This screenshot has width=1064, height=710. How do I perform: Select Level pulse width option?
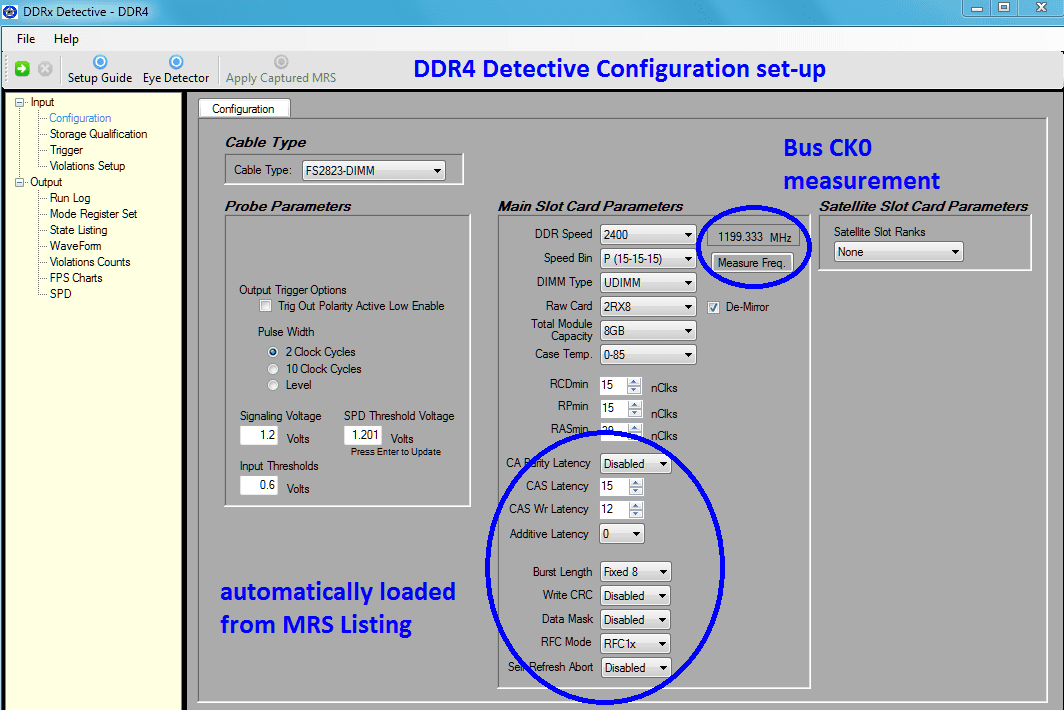tap(273, 385)
